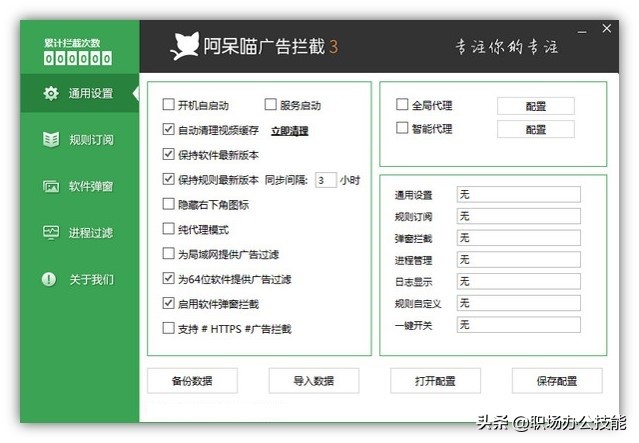Click the gear icon beside 通用设置

coord(51,93)
